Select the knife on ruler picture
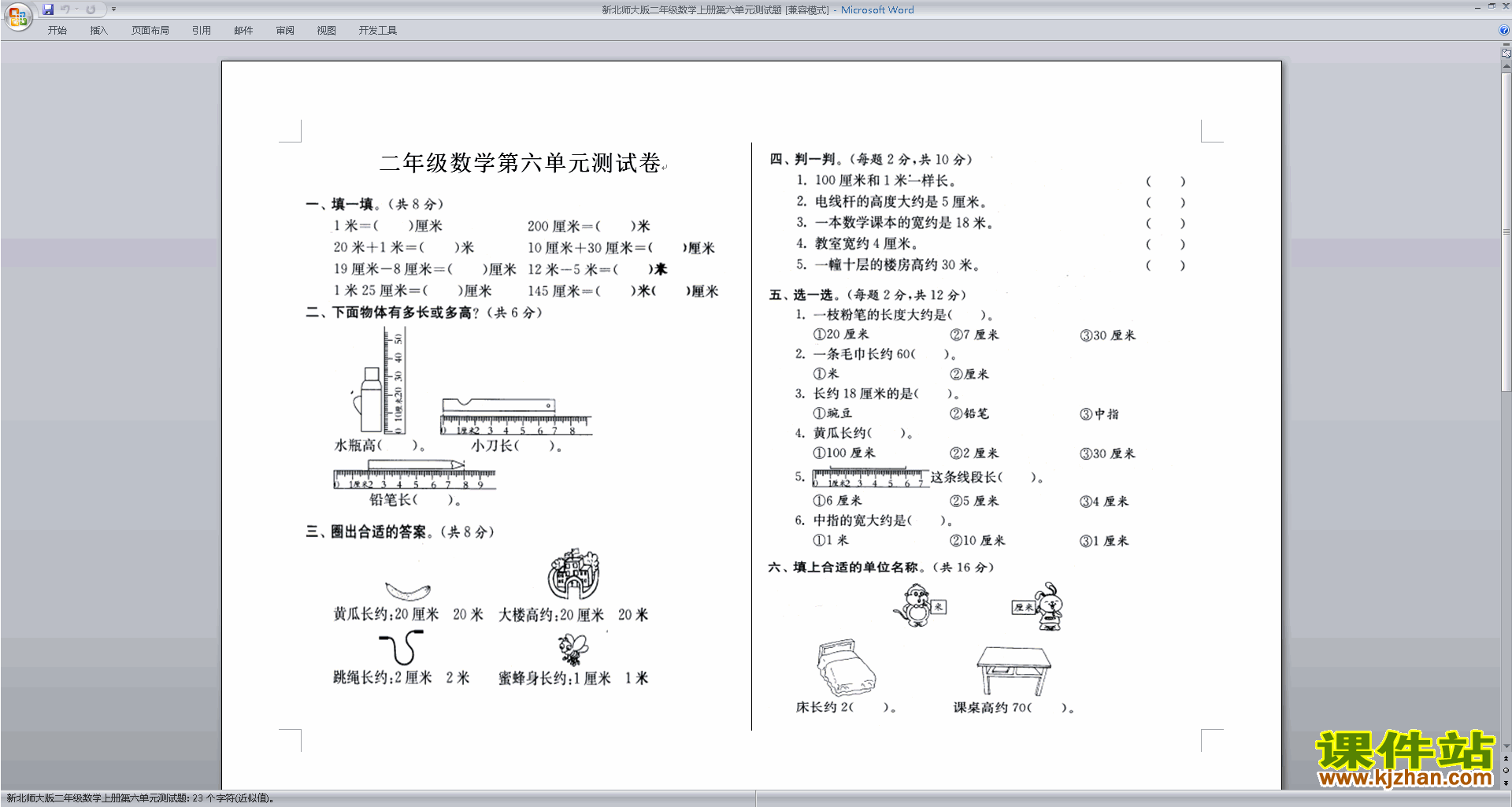This screenshot has width=1512, height=807. pyautogui.click(x=516, y=416)
